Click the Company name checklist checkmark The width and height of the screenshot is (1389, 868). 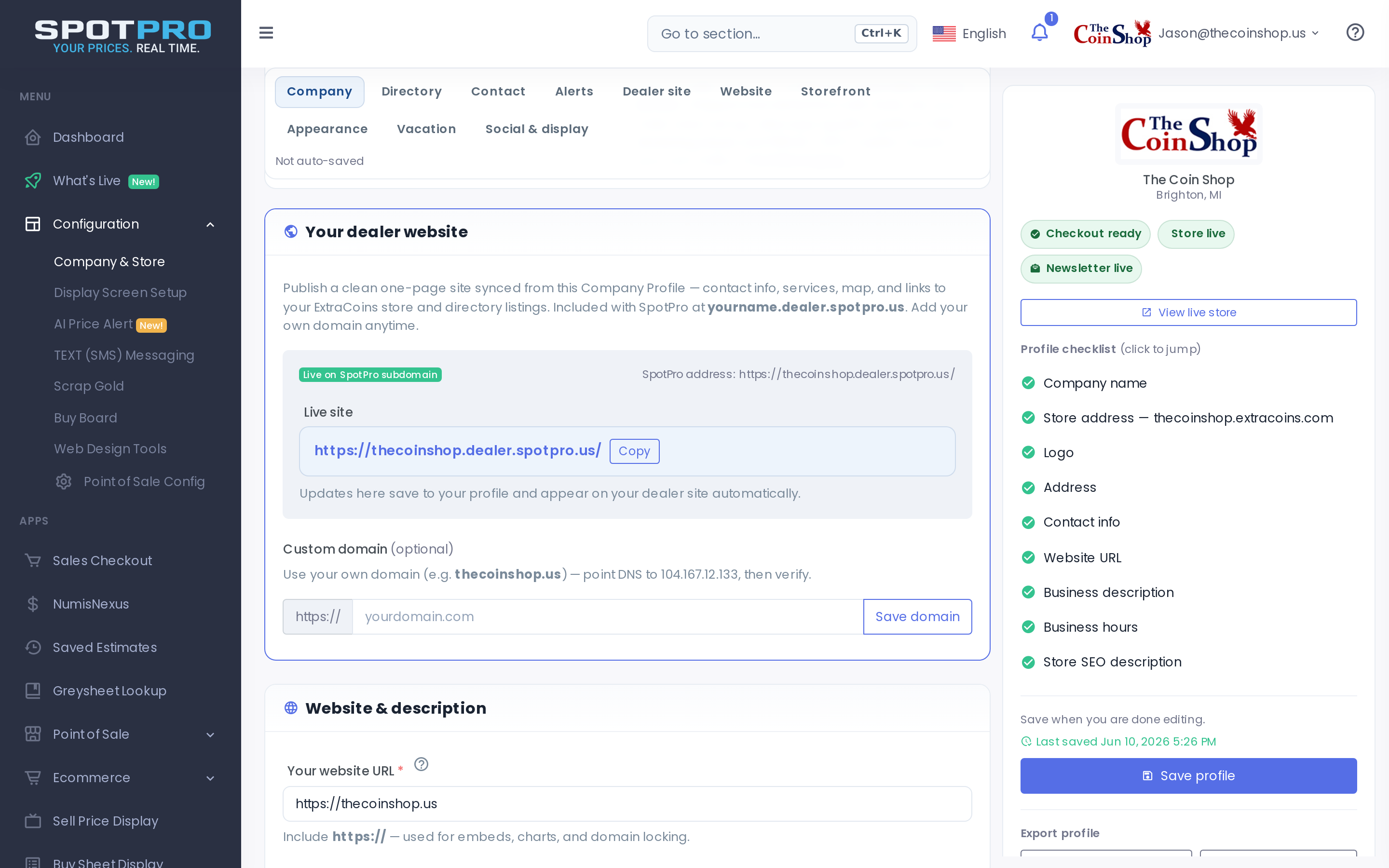point(1028,383)
